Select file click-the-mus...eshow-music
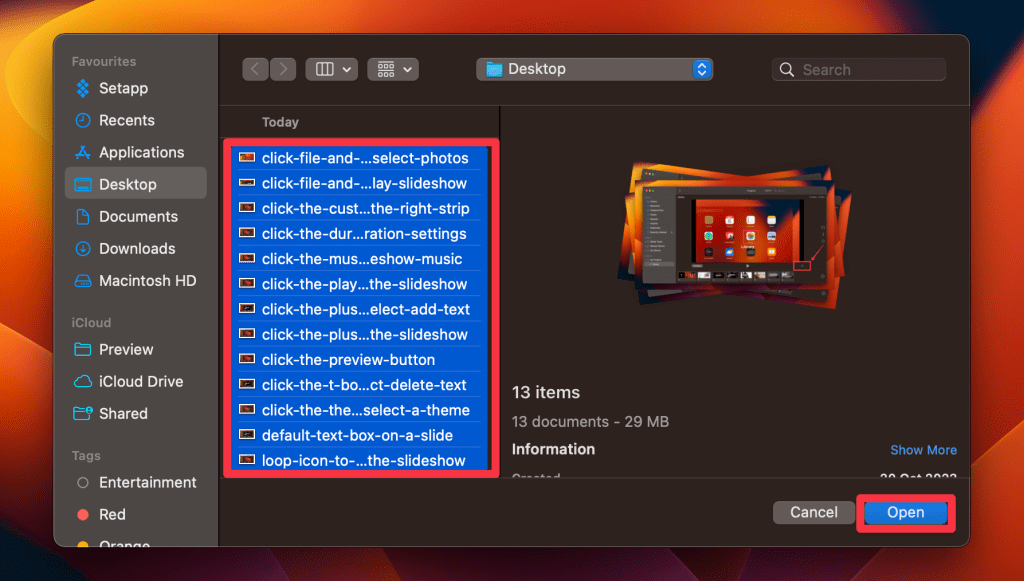The height and width of the screenshot is (581, 1024). pyautogui.click(x=359, y=259)
